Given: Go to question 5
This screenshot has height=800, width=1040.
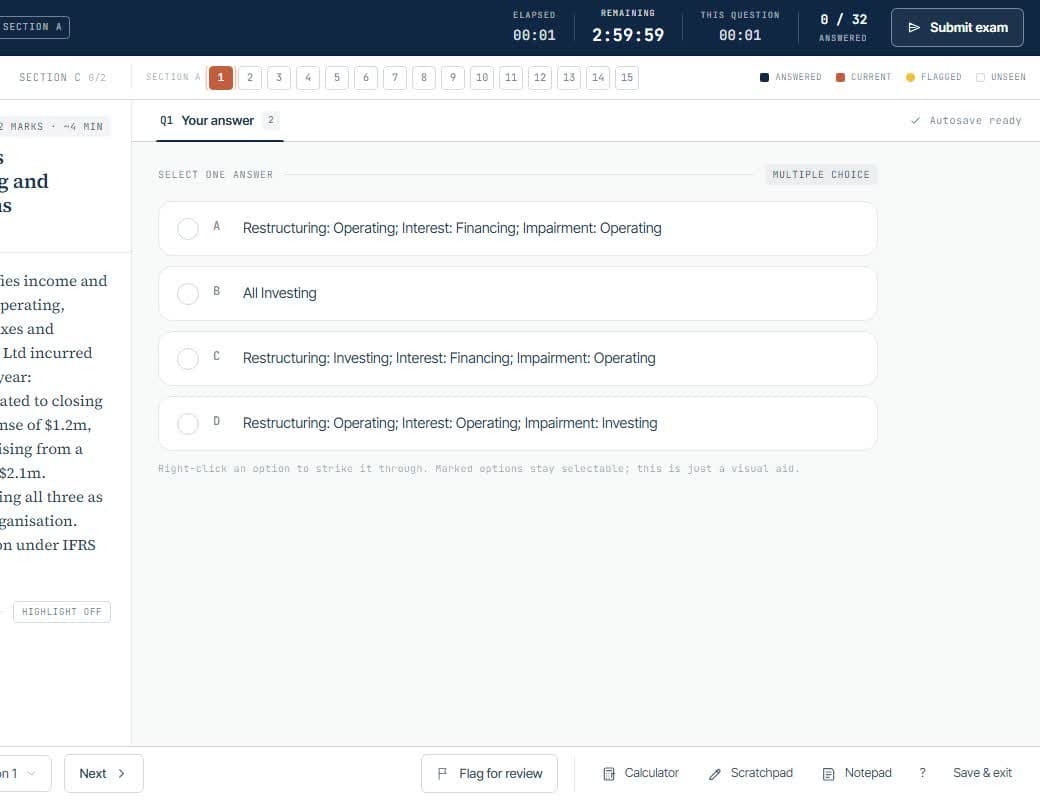Looking at the screenshot, I should (x=337, y=78).
